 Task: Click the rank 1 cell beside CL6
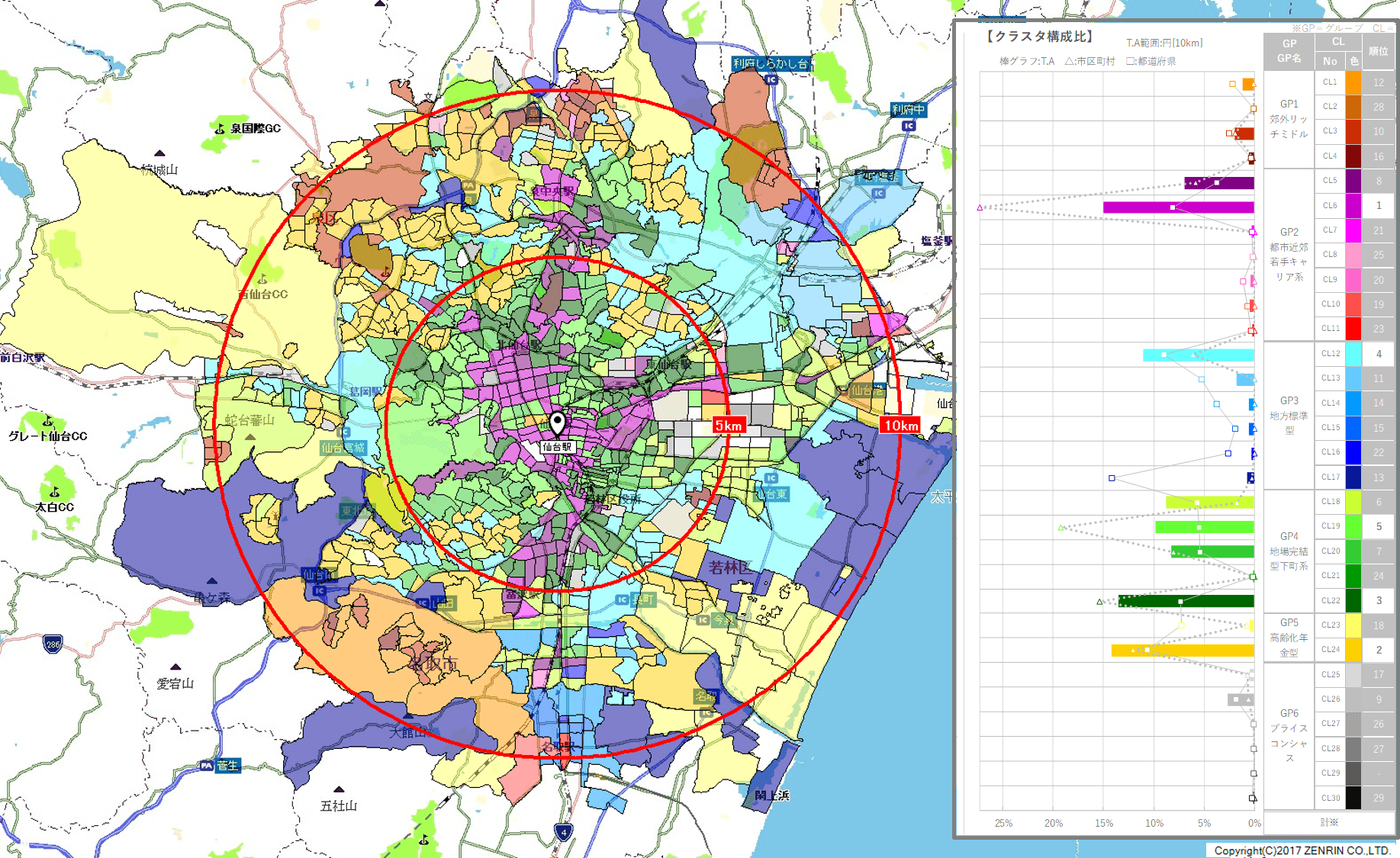[x=1378, y=206]
